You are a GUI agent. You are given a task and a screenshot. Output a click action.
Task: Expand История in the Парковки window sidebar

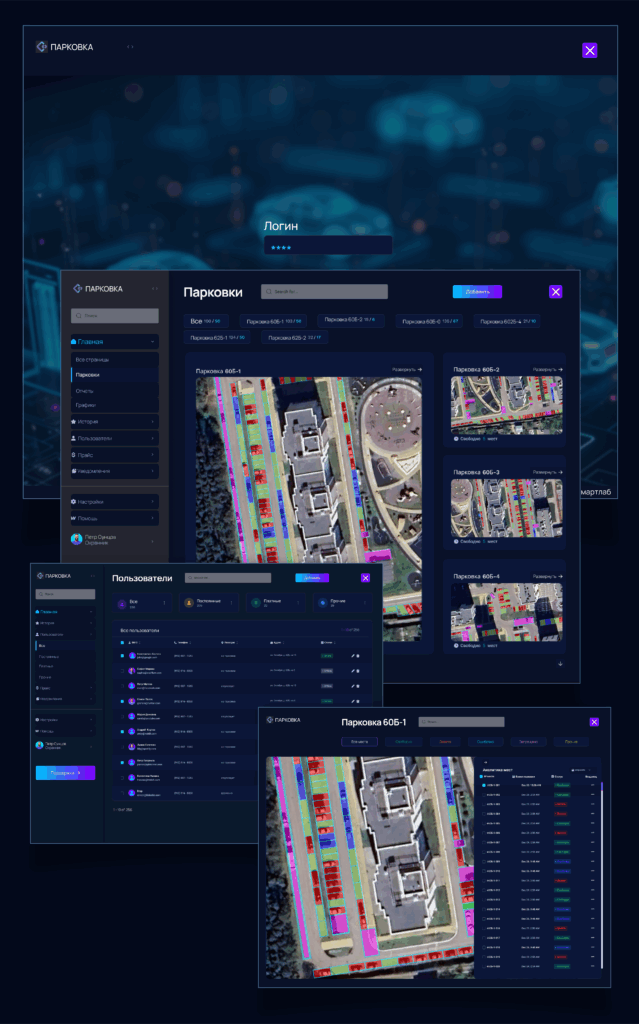pos(114,422)
